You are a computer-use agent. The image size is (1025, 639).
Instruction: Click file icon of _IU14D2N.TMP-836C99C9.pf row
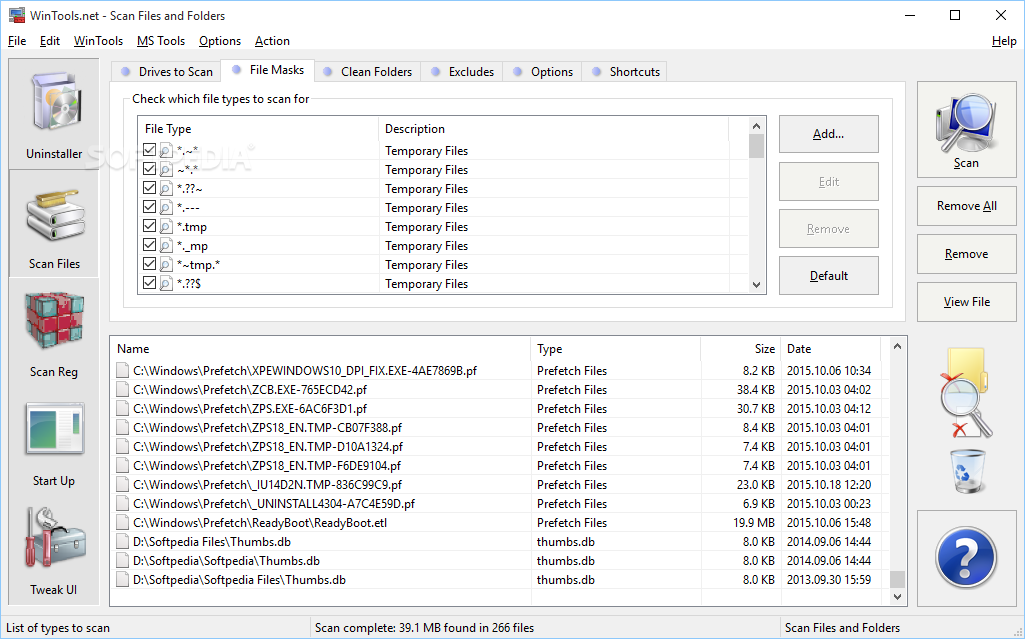(122, 485)
